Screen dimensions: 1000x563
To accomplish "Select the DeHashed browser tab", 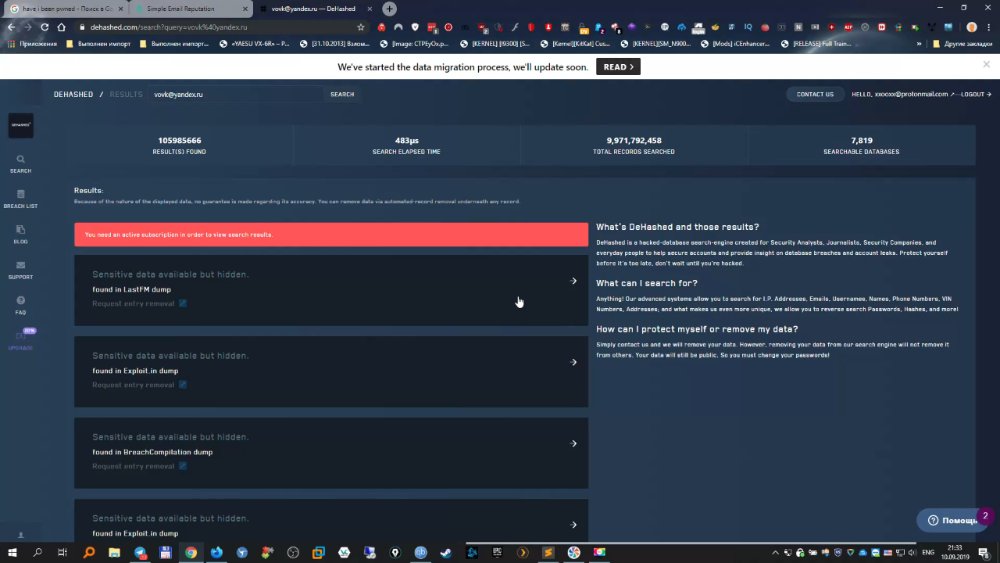I will click(313, 9).
